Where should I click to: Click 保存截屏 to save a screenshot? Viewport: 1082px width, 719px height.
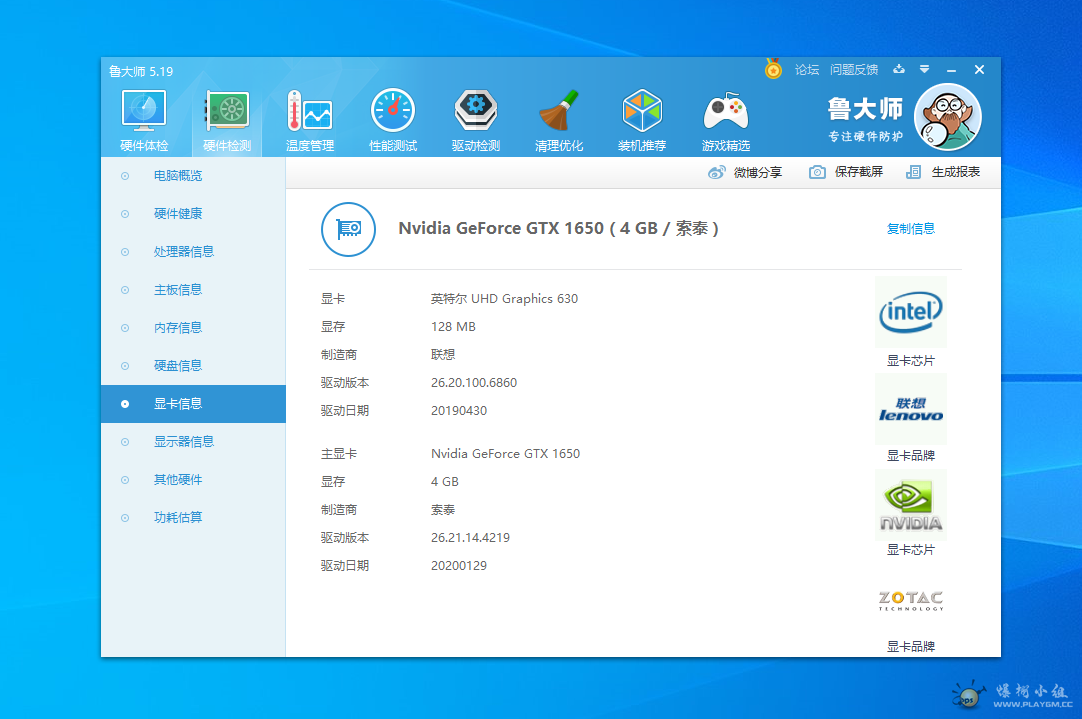click(846, 172)
